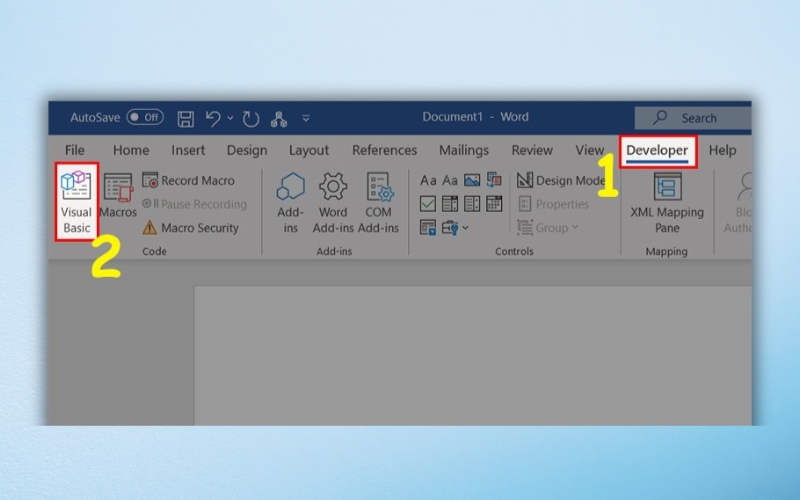Expand the Undo history dropdown
The width and height of the screenshot is (800, 500).
pyautogui.click(x=231, y=118)
